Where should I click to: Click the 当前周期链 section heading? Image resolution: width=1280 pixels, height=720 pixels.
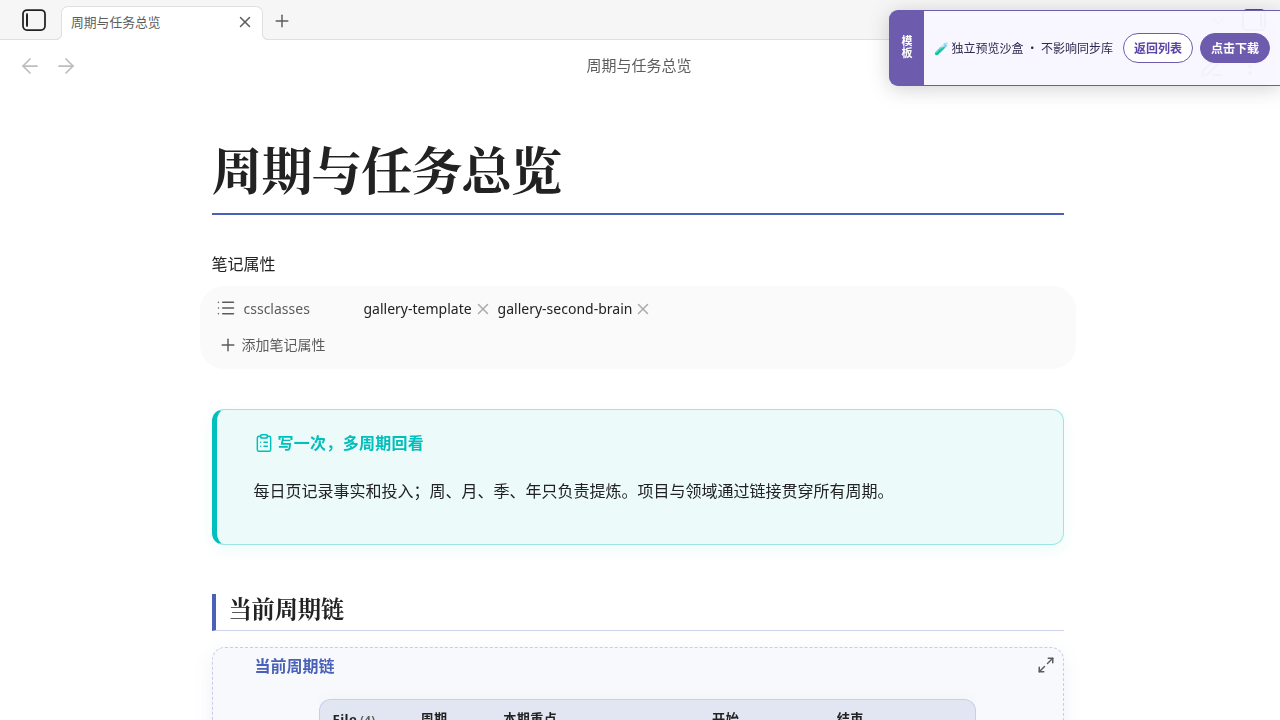287,609
